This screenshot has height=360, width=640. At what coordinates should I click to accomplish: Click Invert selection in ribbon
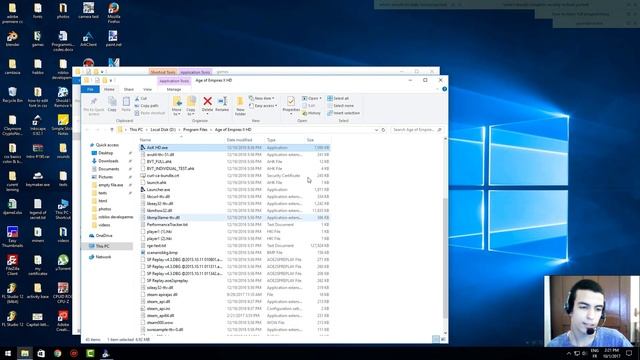(343, 113)
